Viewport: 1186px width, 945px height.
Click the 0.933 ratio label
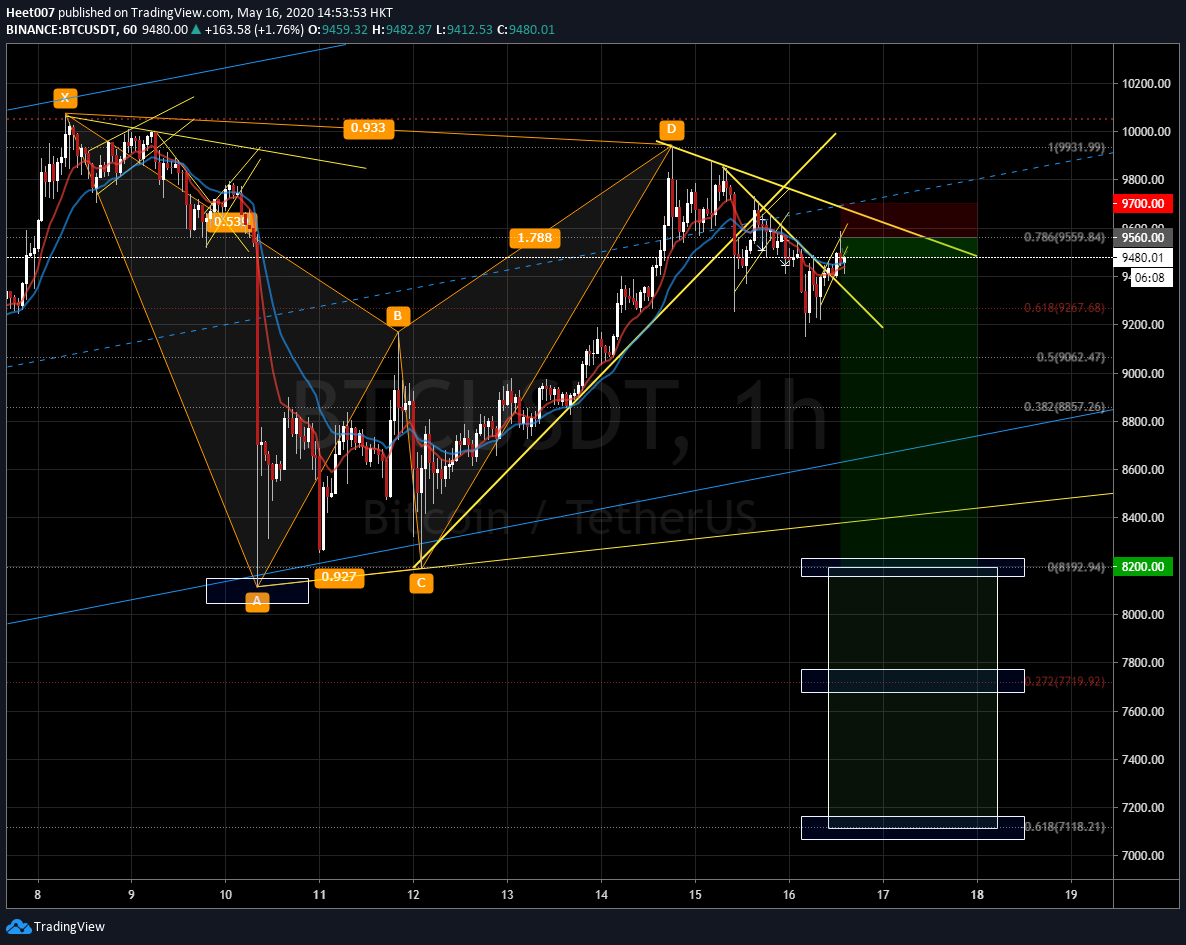tap(368, 128)
